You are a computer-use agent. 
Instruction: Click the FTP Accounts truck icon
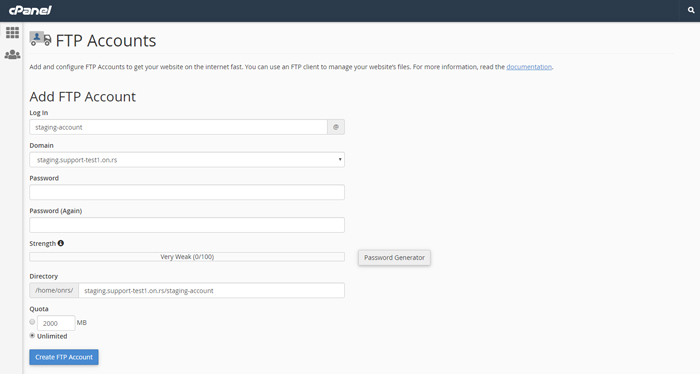[40, 39]
